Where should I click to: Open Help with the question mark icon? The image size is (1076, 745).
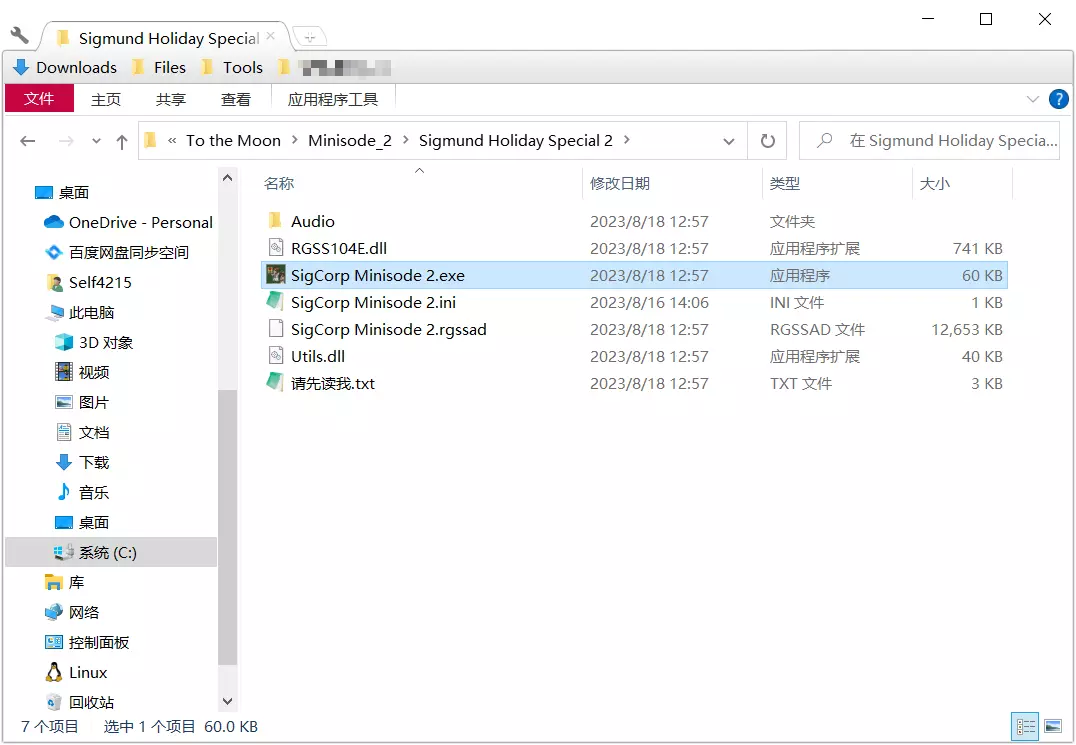pyautogui.click(x=1059, y=99)
